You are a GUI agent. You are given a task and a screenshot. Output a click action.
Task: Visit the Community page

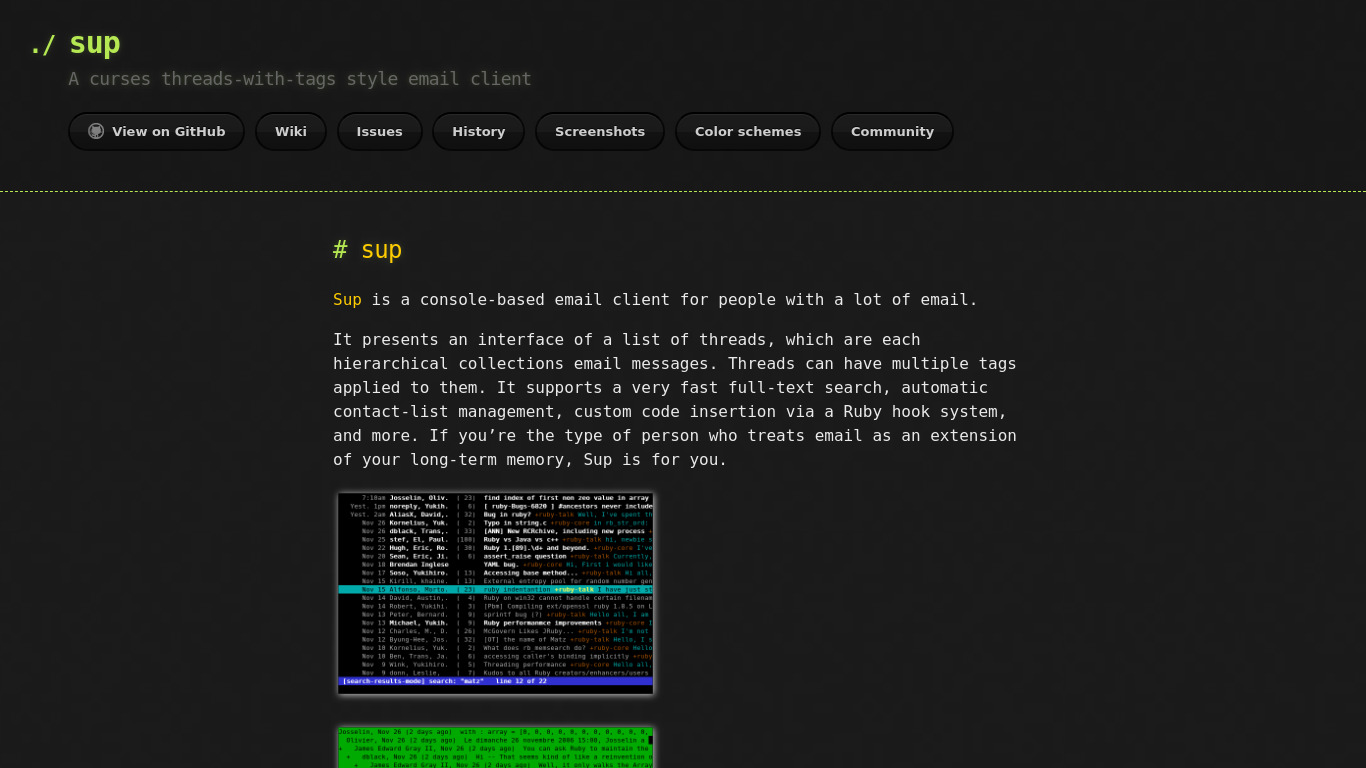click(x=892, y=131)
